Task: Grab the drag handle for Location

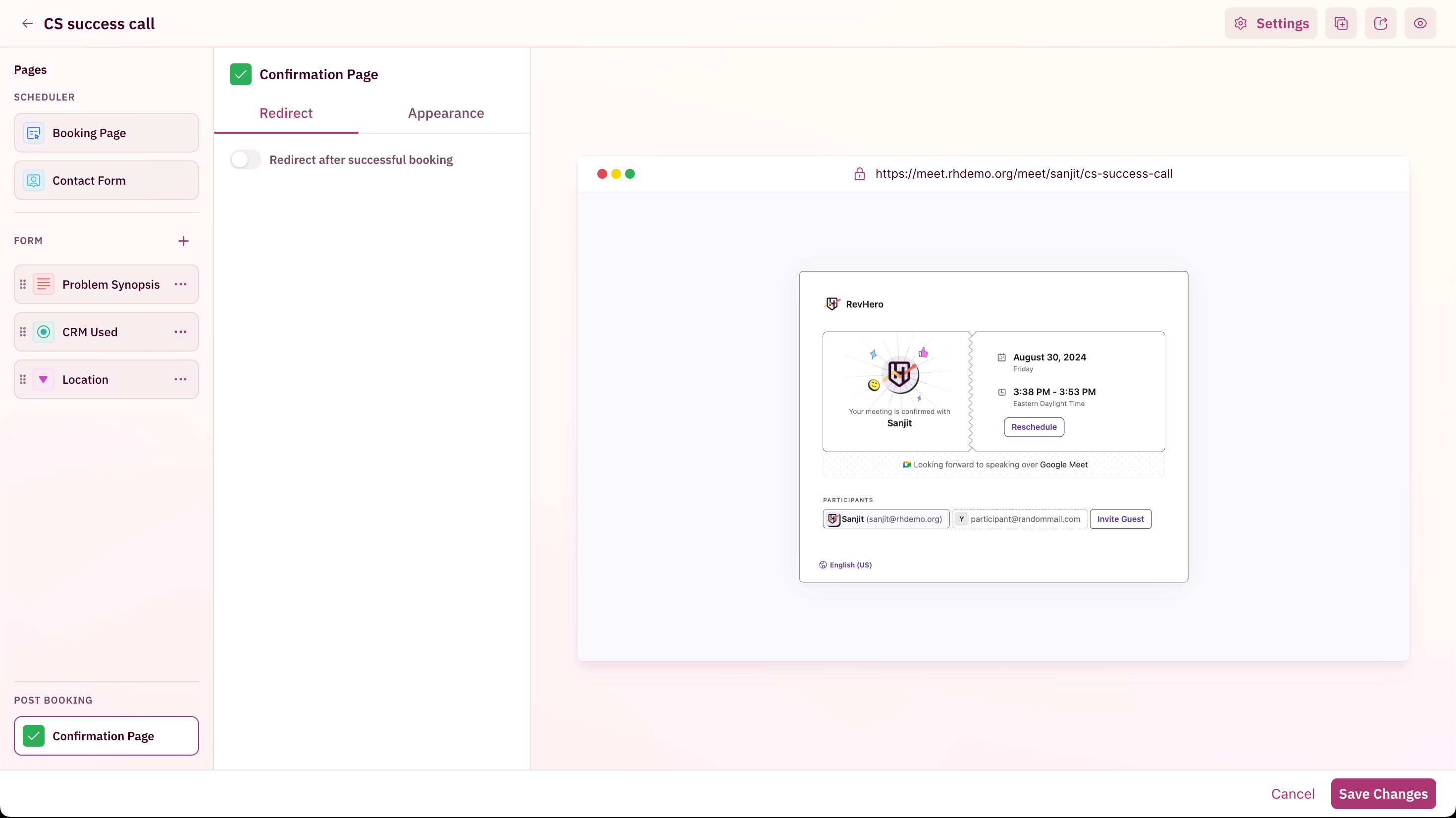Action: point(23,379)
